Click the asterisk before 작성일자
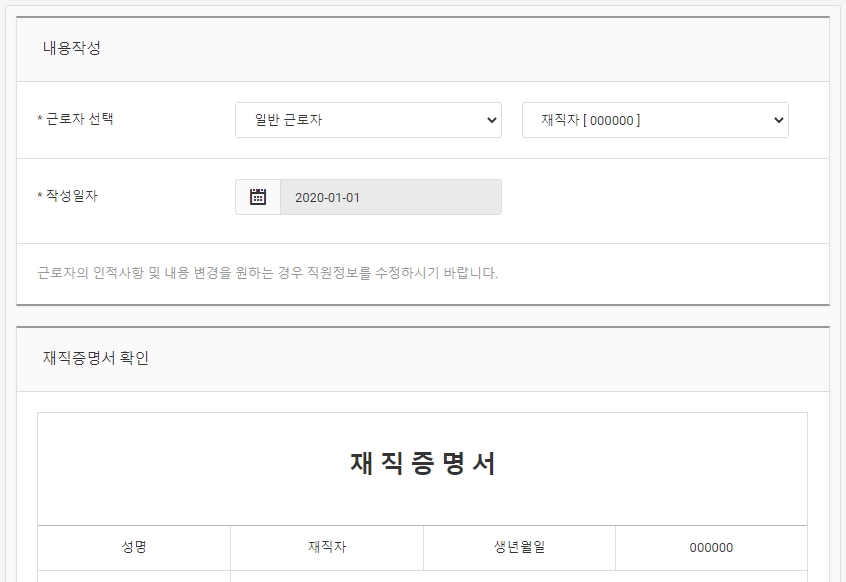This screenshot has width=846, height=582. 40,196
